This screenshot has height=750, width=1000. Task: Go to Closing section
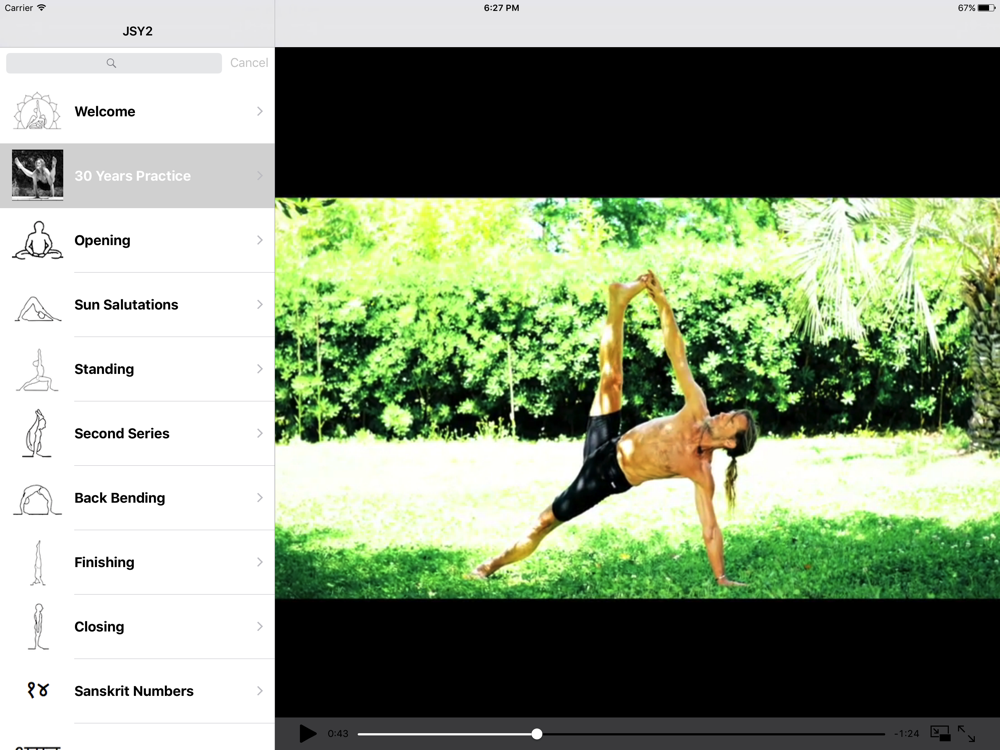tap(137, 626)
